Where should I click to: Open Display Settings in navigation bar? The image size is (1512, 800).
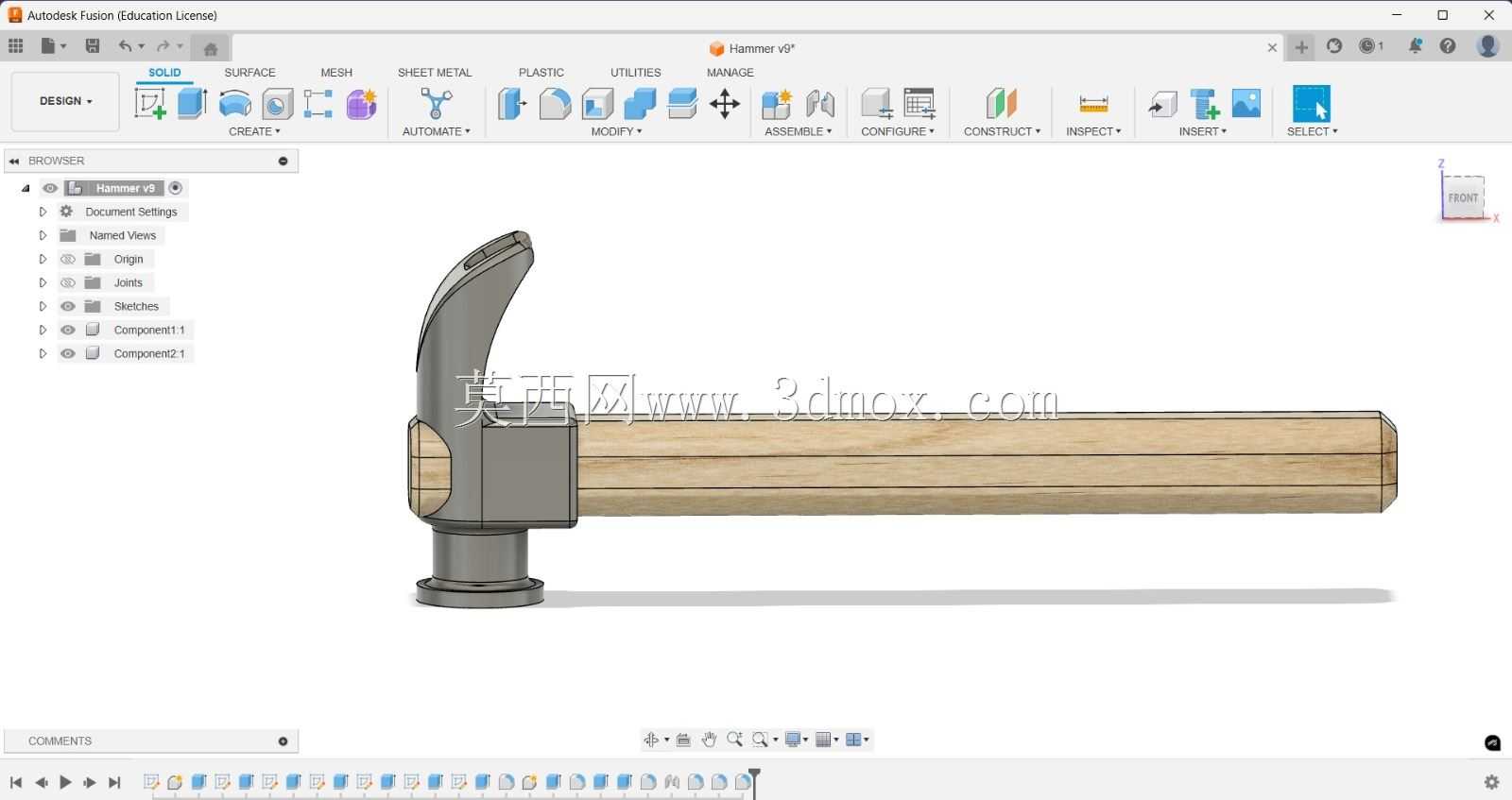(x=796, y=740)
